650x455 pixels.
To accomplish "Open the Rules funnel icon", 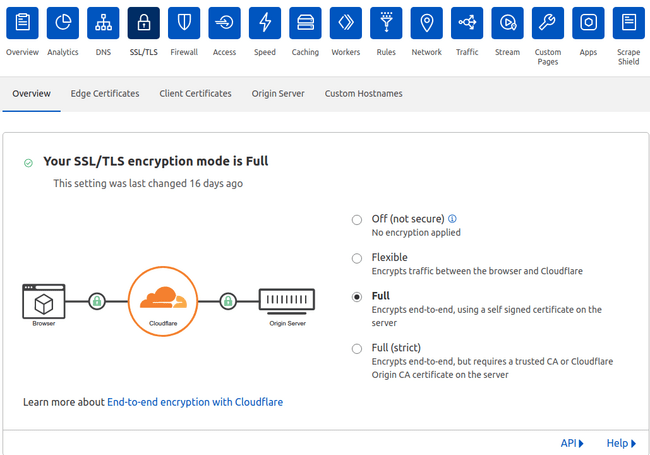I will tap(386, 23).
